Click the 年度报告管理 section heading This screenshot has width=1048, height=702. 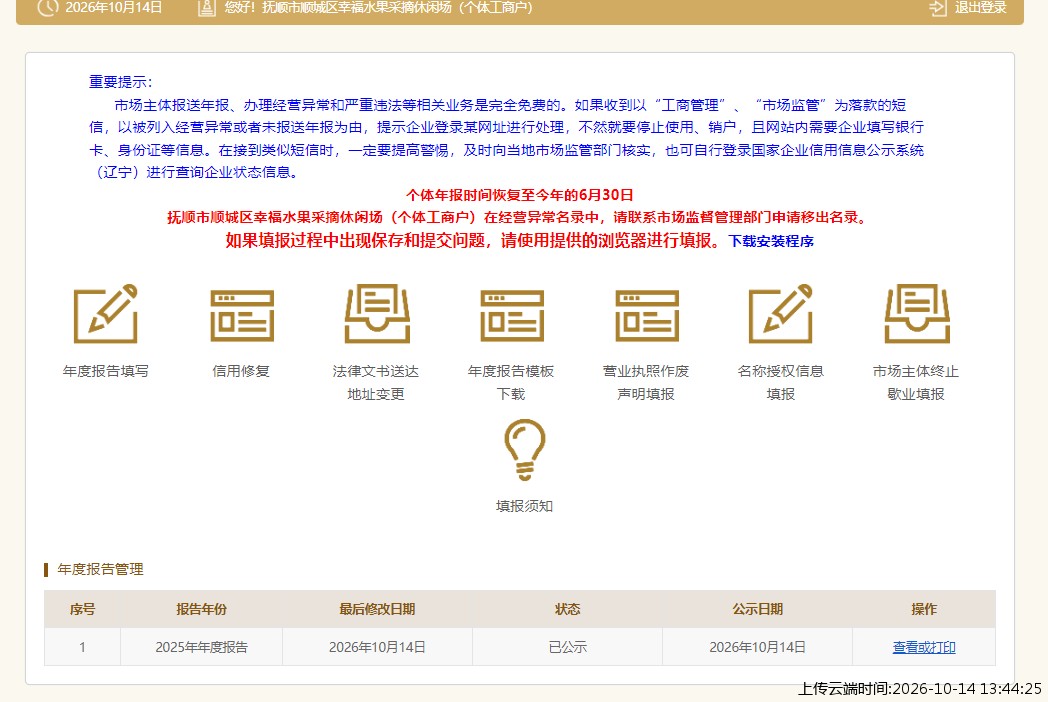[x=100, y=570]
